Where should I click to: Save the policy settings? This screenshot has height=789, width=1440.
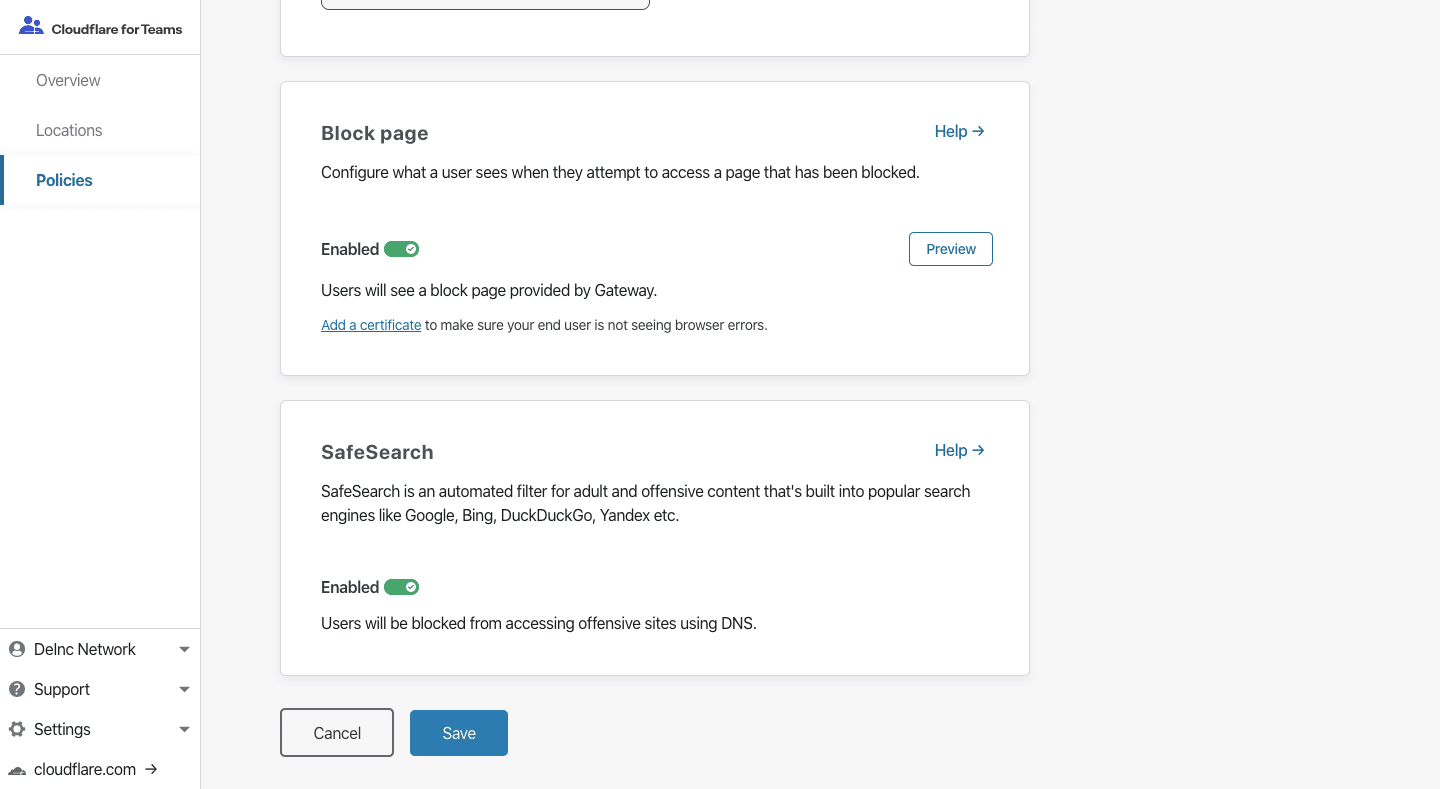point(459,733)
